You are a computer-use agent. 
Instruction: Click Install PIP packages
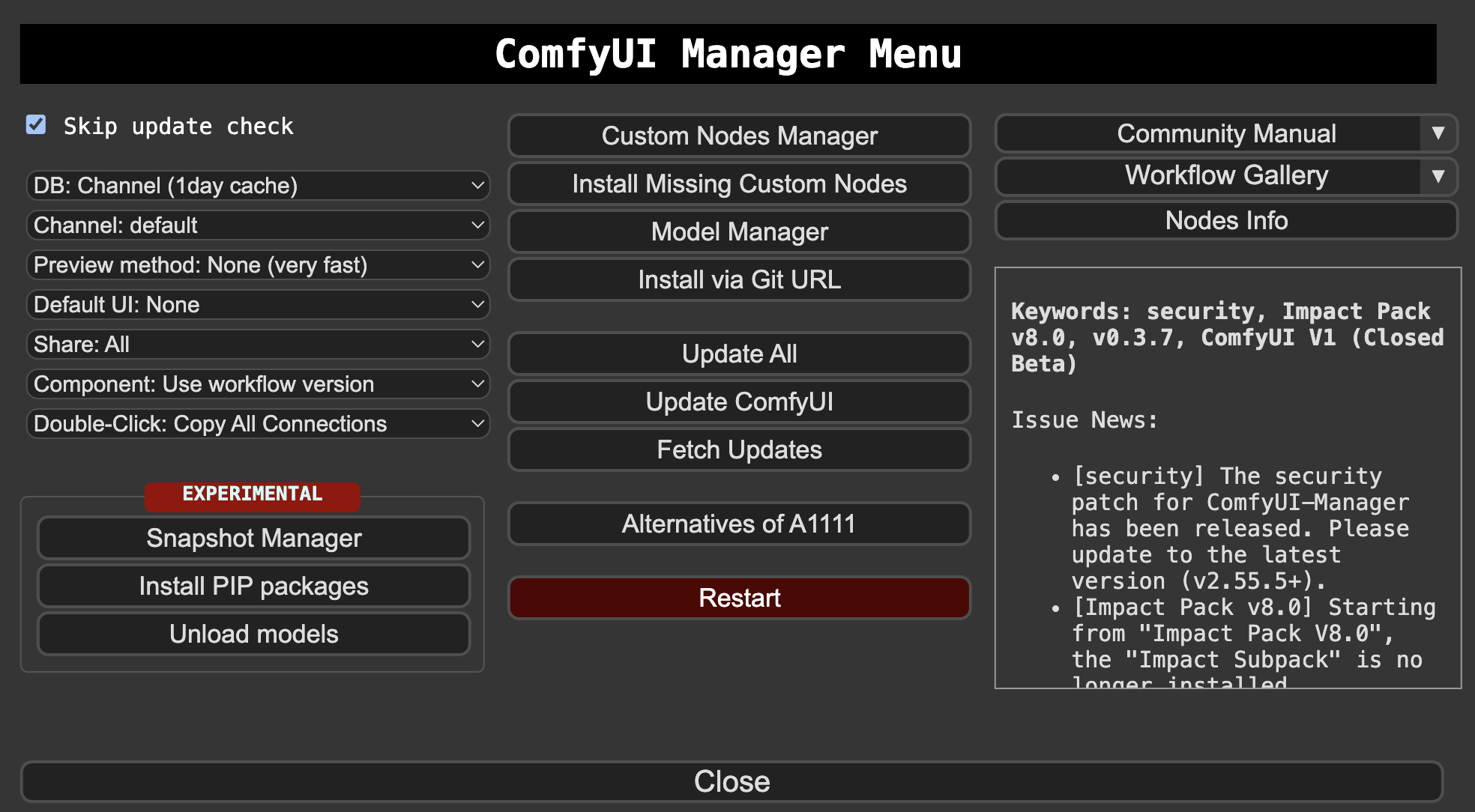[x=253, y=586]
